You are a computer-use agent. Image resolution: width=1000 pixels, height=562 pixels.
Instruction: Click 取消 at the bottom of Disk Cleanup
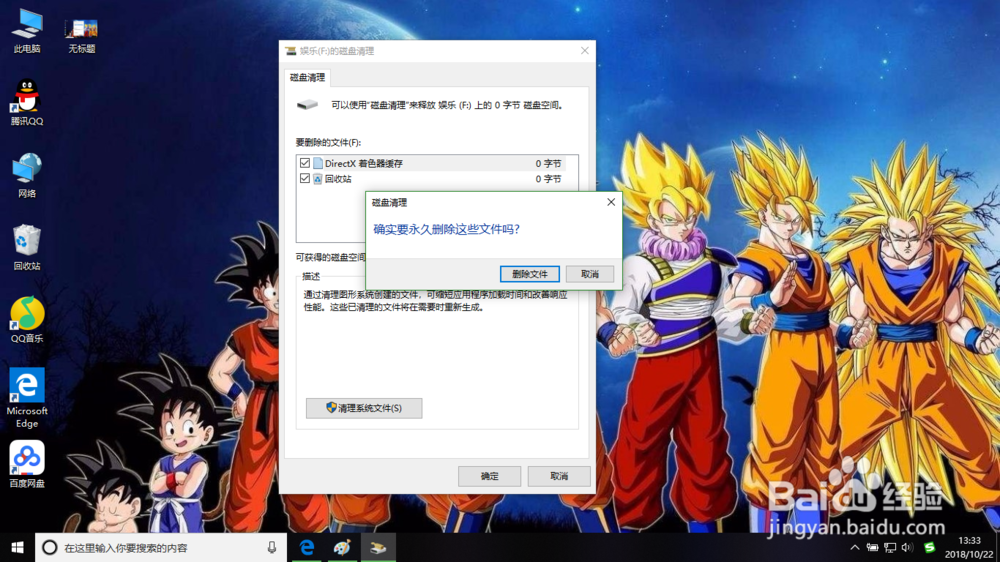click(x=559, y=476)
